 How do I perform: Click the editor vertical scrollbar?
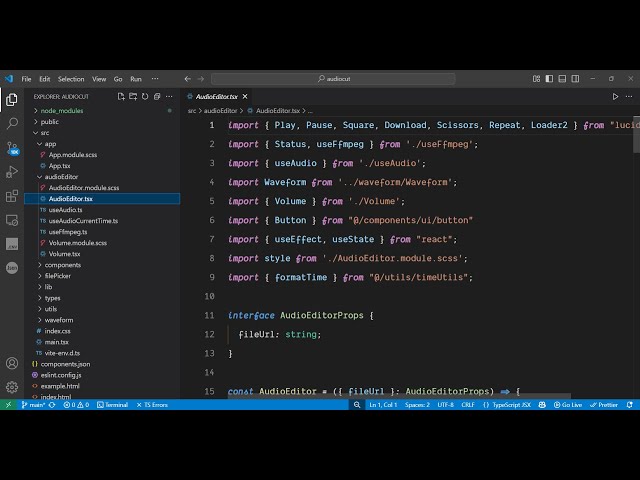[x=636, y=135]
